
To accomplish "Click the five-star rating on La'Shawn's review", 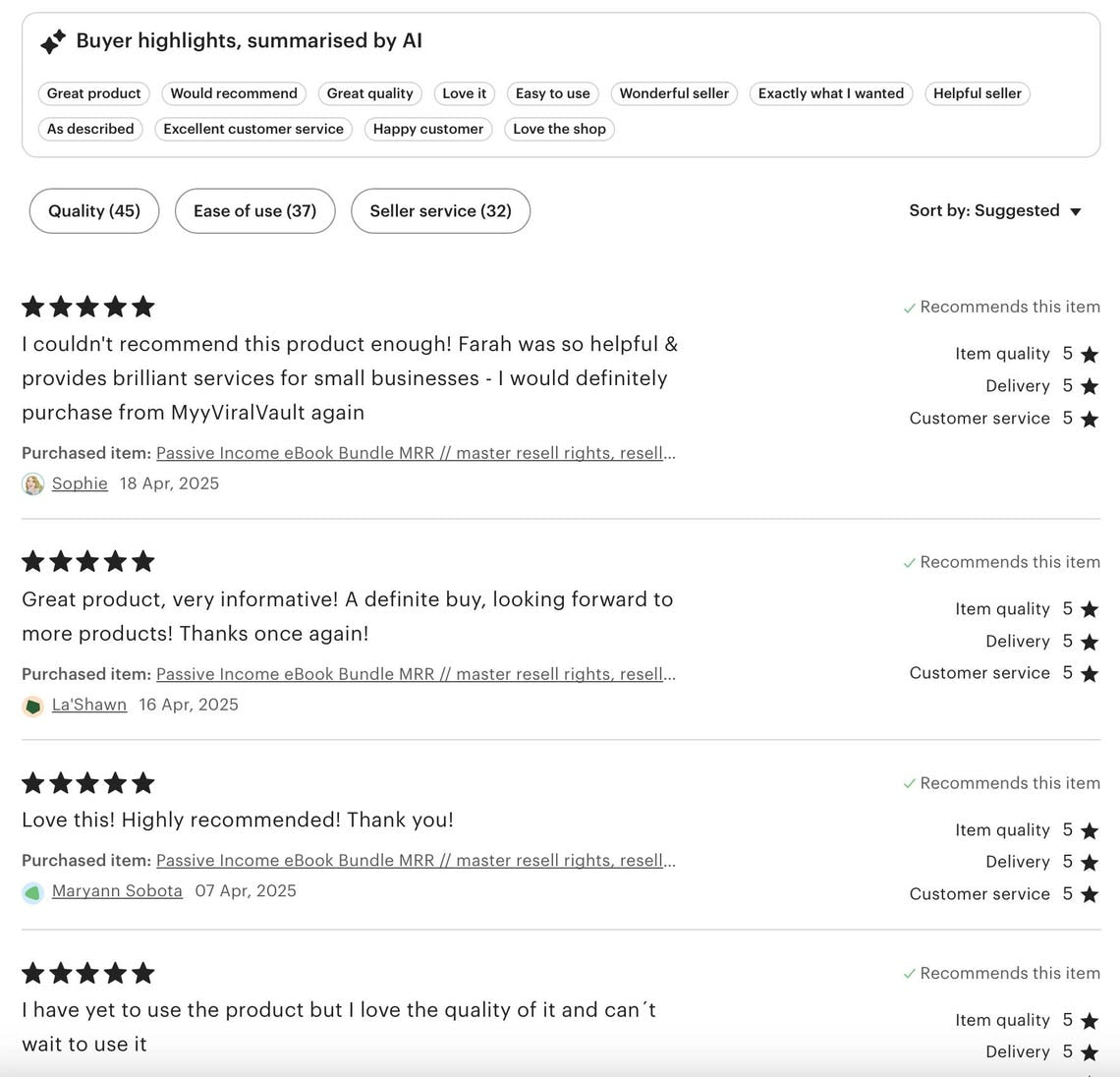I will tap(88, 562).
